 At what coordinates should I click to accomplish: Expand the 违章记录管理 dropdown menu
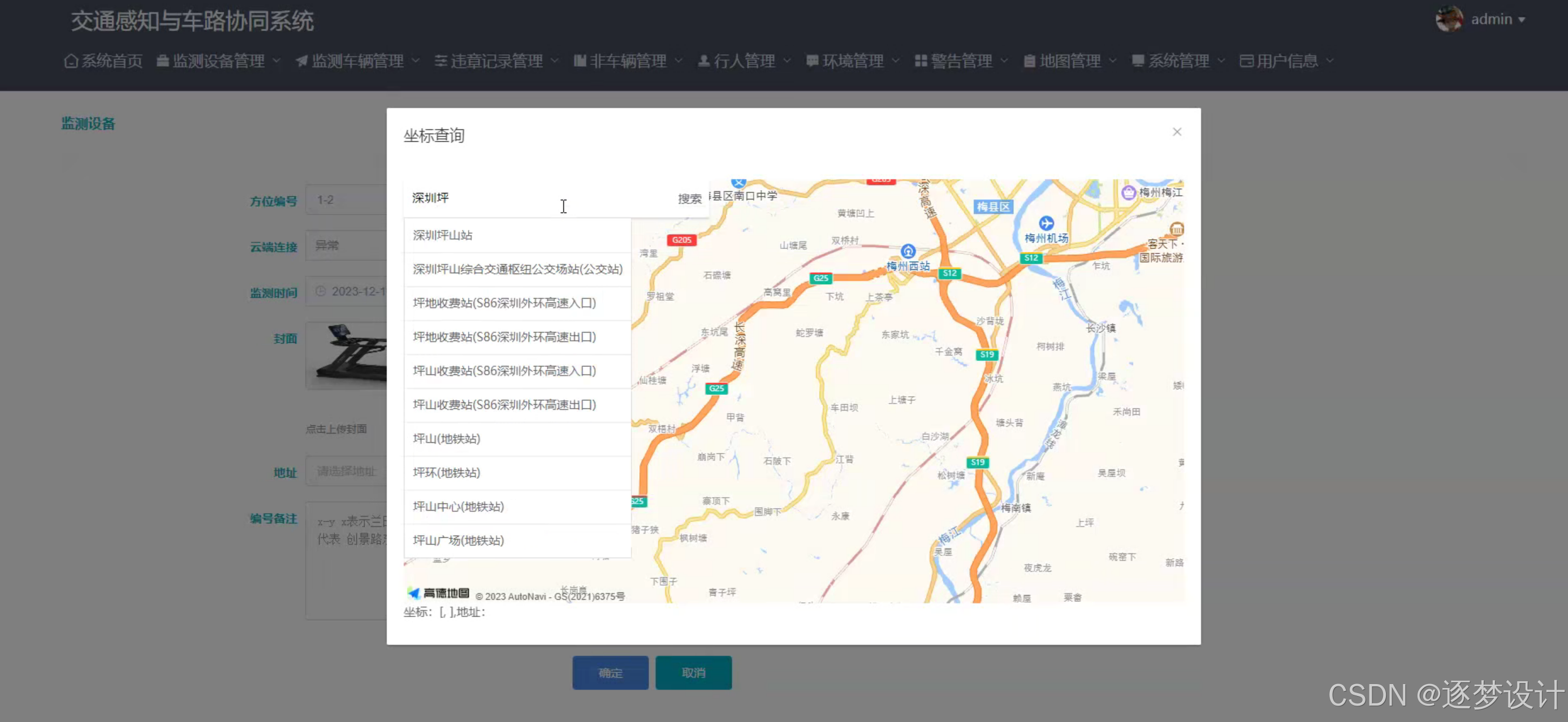click(x=496, y=62)
